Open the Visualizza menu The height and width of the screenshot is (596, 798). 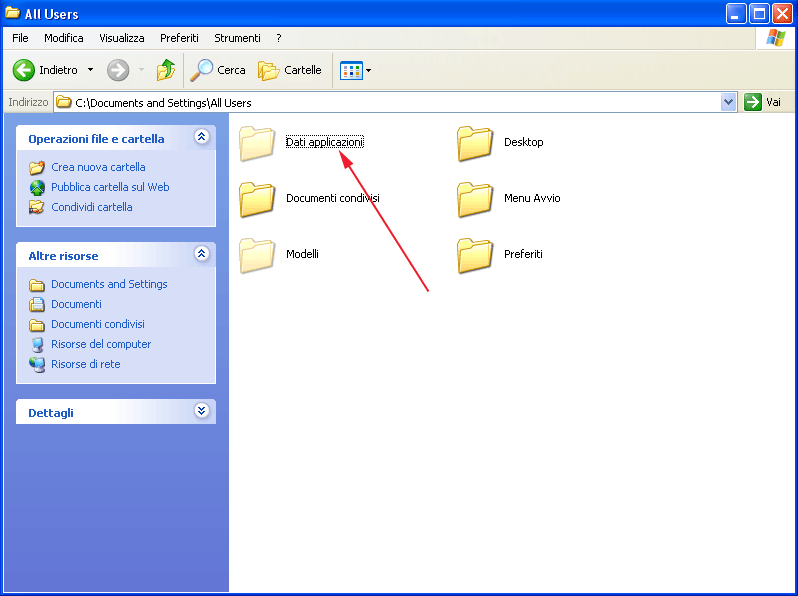(x=122, y=38)
